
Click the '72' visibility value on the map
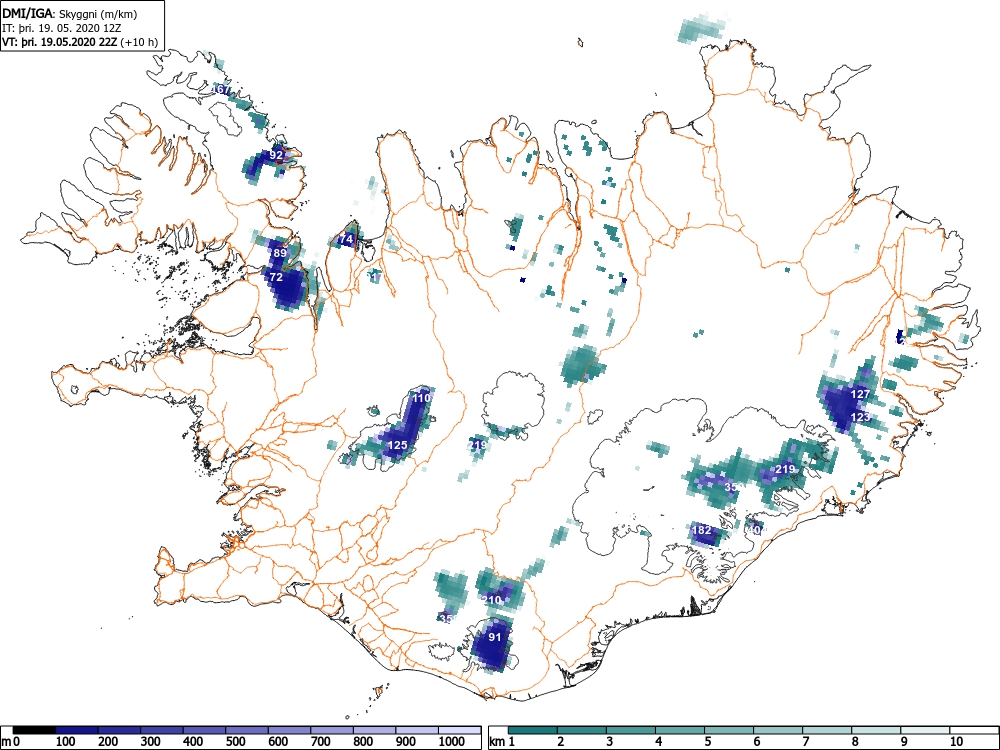(276, 277)
